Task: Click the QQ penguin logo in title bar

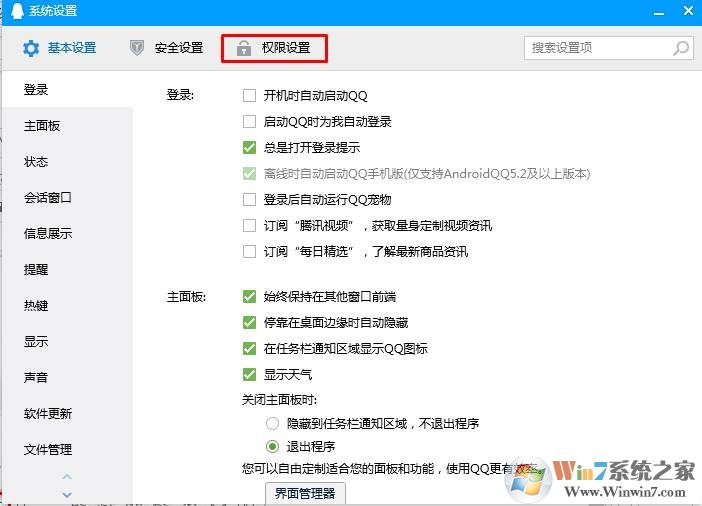Action: (17, 11)
